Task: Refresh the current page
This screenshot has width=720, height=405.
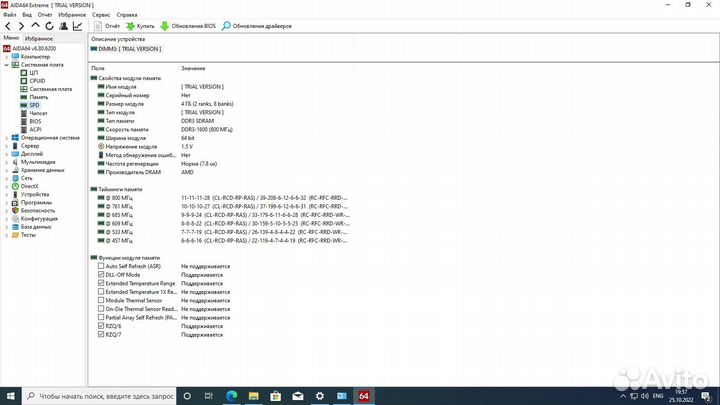Action: click(49, 26)
